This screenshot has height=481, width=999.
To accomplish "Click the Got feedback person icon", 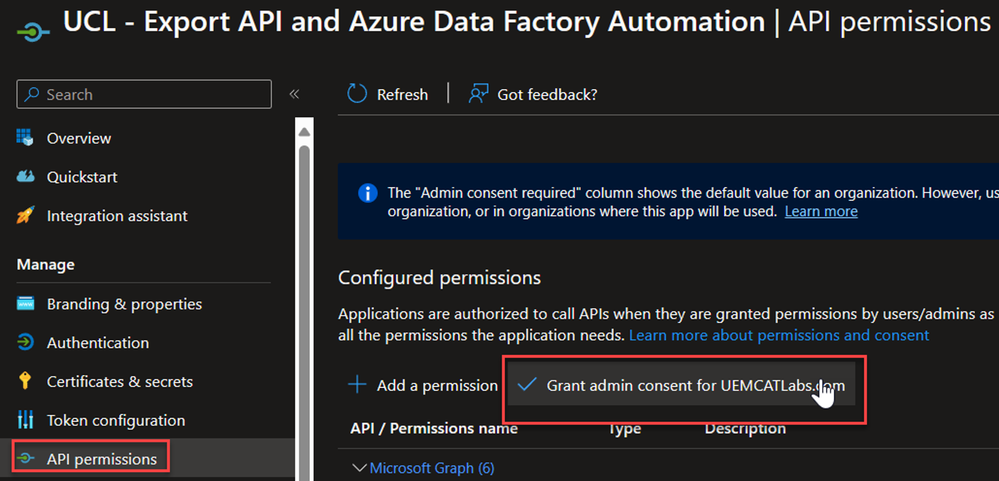I will point(478,94).
